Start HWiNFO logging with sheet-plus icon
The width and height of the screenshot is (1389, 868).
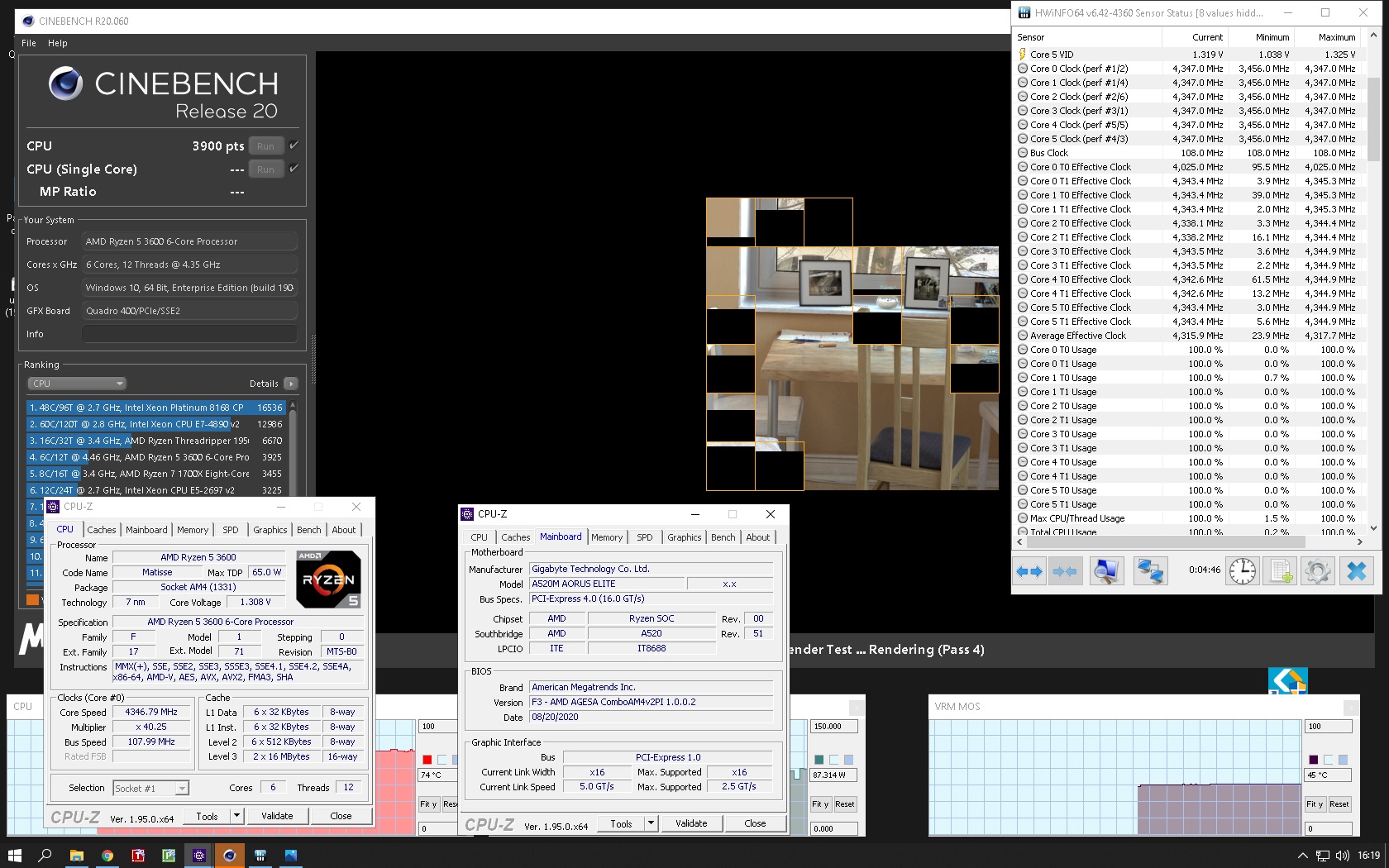pyautogui.click(x=1281, y=571)
